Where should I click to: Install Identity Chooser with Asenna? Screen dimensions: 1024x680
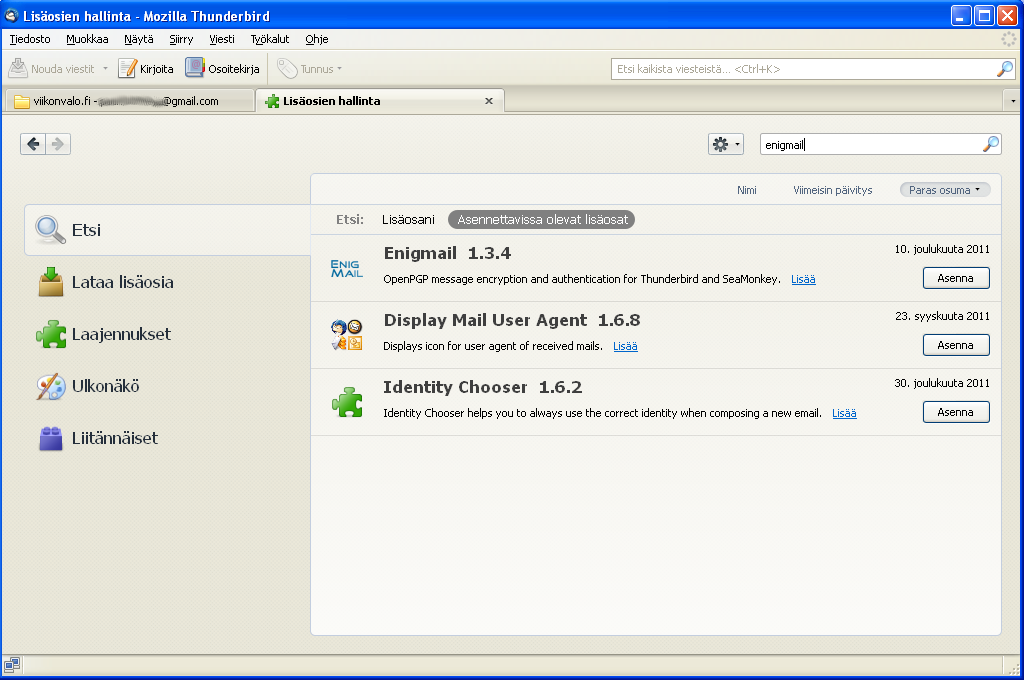tap(956, 412)
